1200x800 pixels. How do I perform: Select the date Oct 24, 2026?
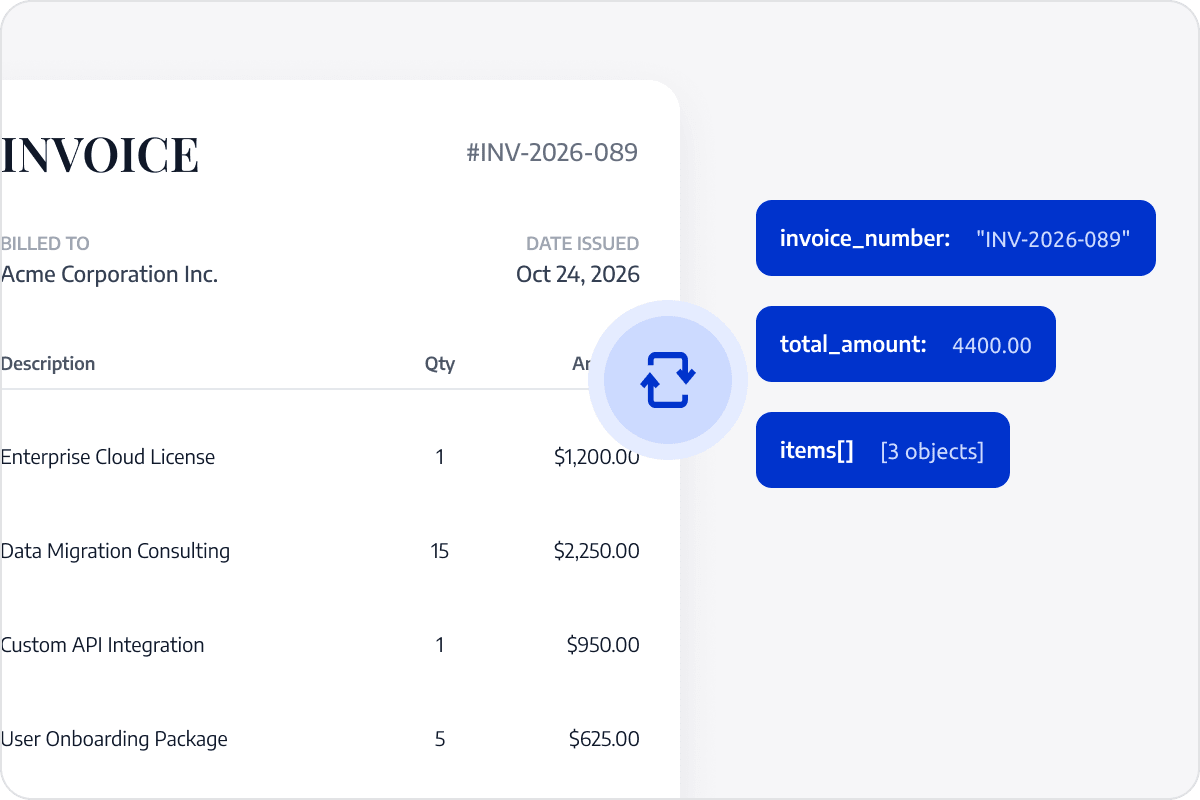(x=578, y=274)
